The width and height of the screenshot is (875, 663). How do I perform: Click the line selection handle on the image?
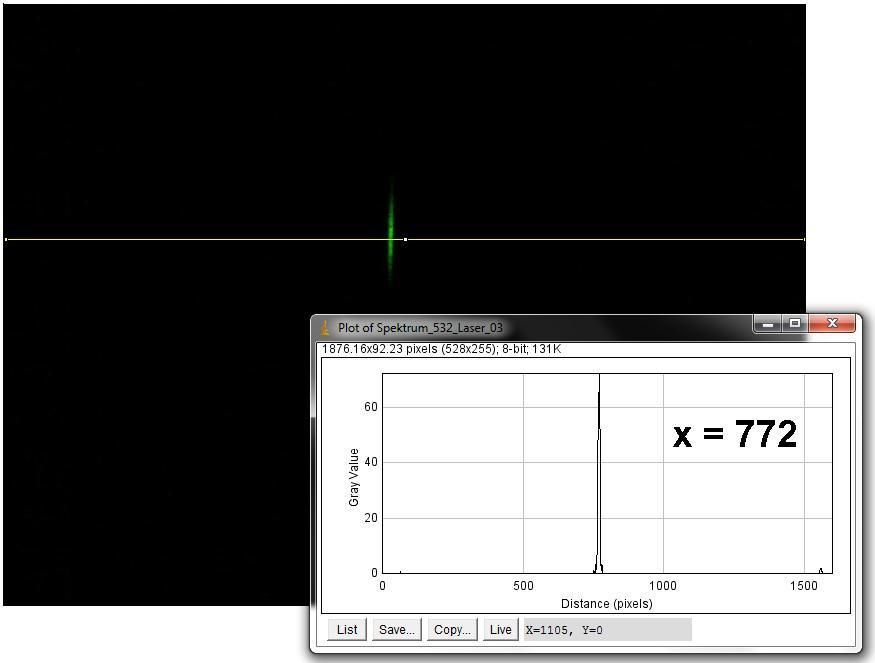(406, 239)
